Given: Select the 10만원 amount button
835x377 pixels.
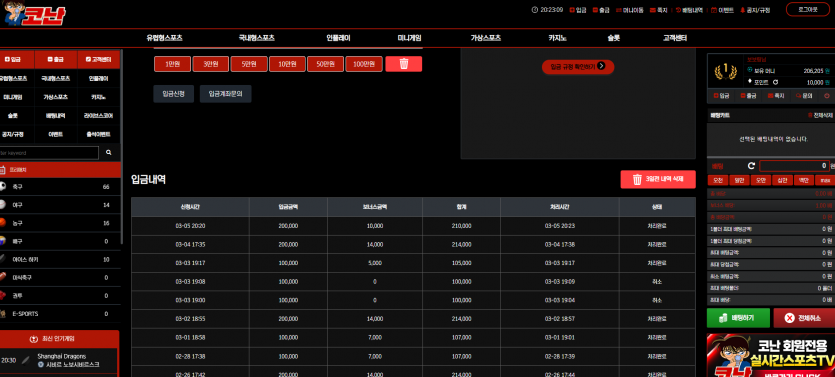Looking at the screenshot, I should click(287, 64).
